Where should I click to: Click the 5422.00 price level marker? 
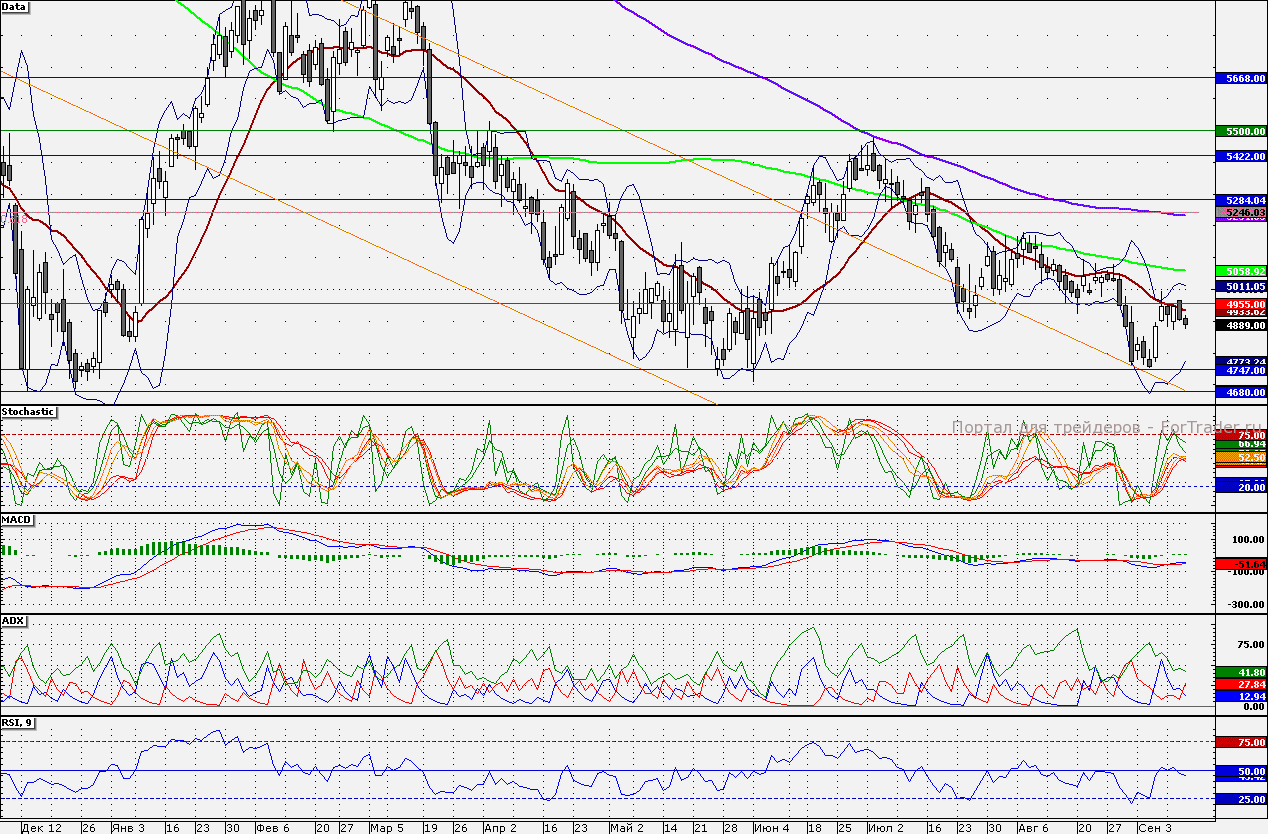pos(1240,156)
